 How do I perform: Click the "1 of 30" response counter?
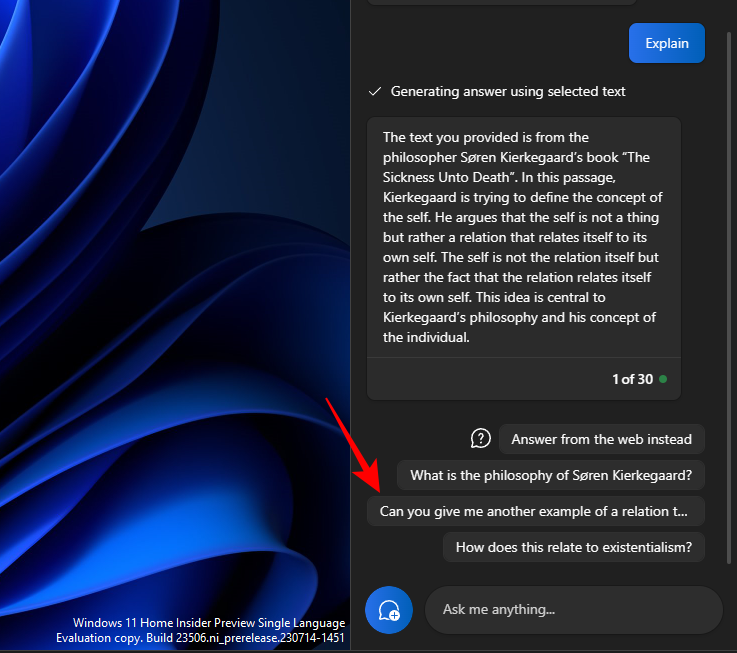pyautogui.click(x=632, y=379)
